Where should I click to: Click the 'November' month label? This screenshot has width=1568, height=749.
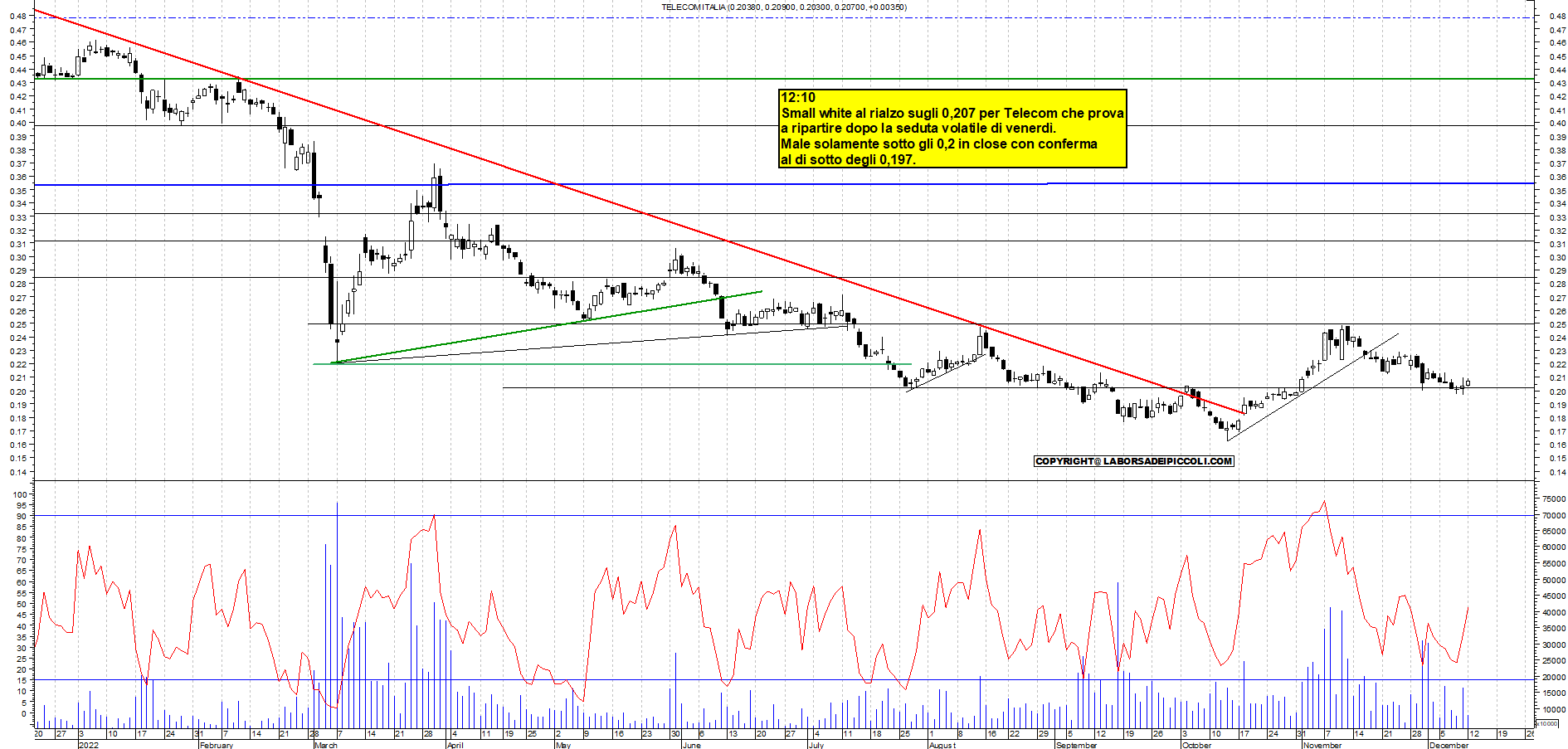1322,745
